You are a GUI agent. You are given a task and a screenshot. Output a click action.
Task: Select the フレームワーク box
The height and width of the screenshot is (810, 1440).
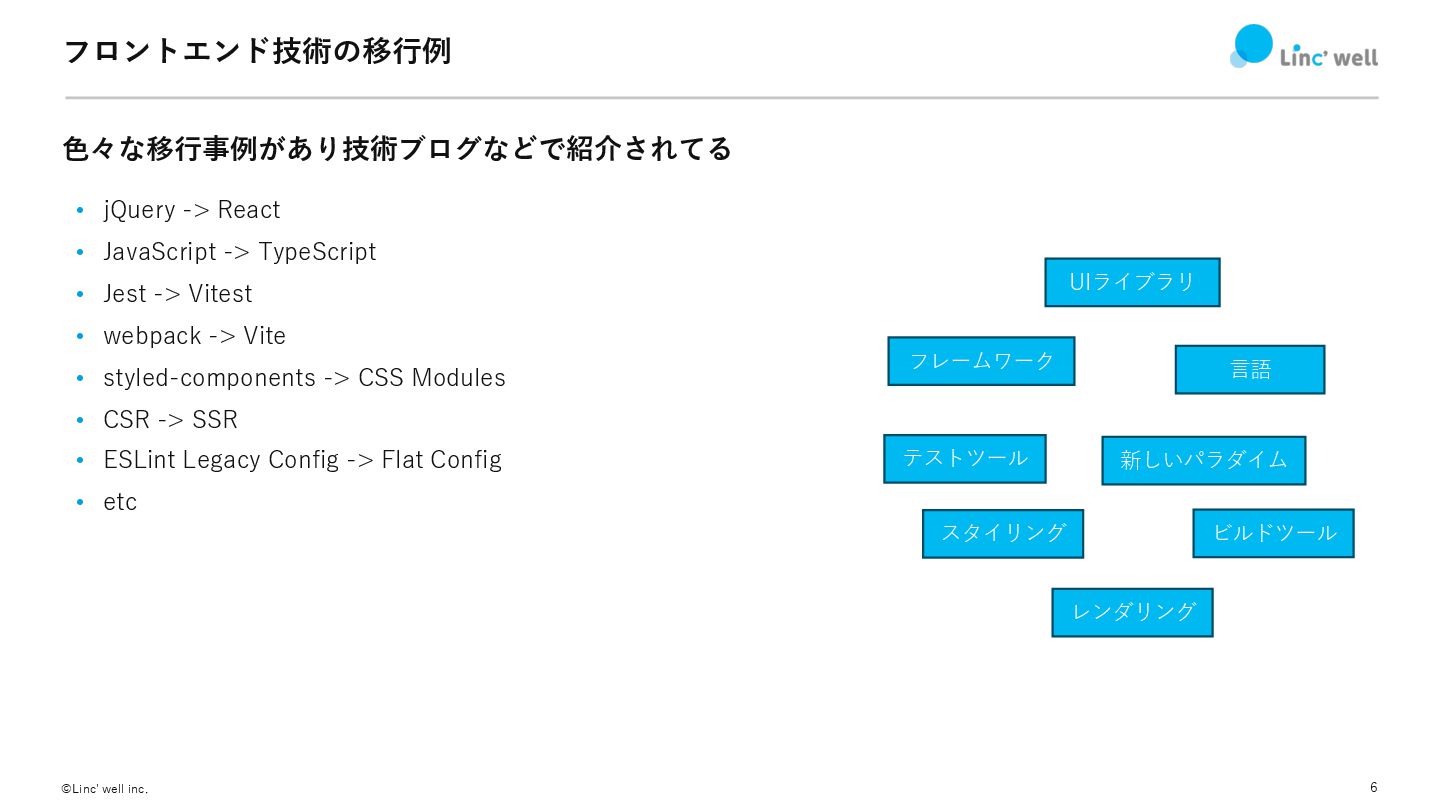pos(981,361)
